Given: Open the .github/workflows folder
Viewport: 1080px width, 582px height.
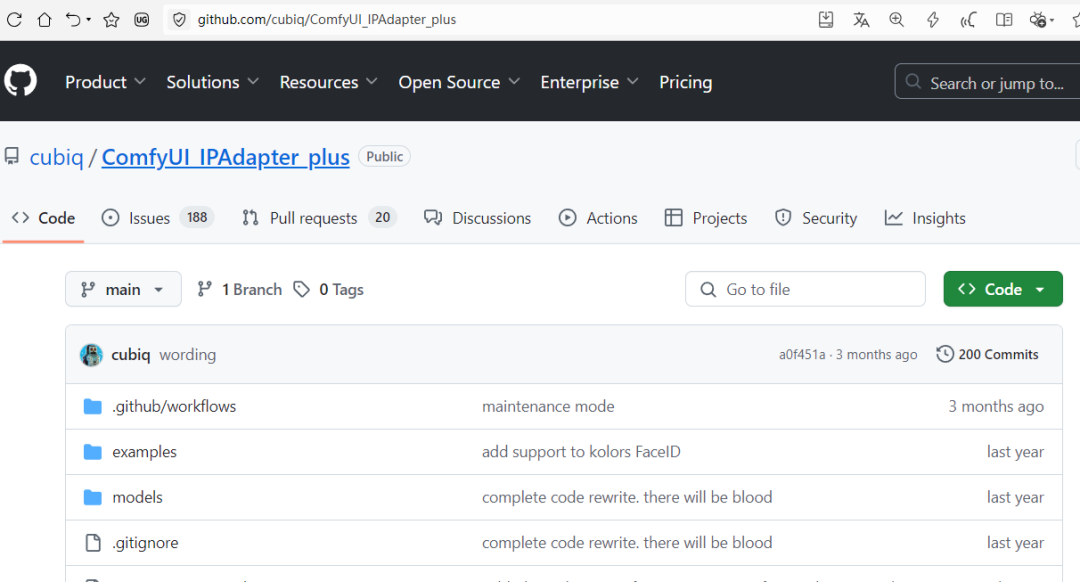Looking at the screenshot, I should (x=174, y=406).
